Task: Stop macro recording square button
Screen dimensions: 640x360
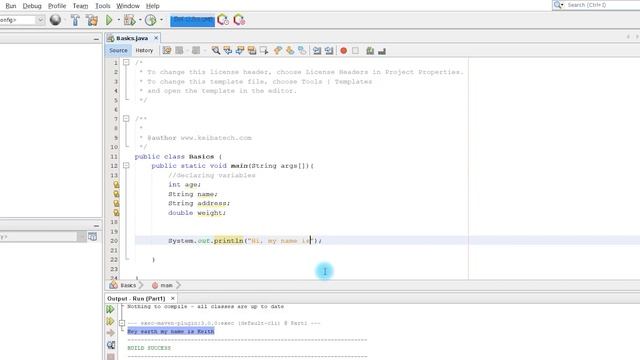Action: coord(356,51)
